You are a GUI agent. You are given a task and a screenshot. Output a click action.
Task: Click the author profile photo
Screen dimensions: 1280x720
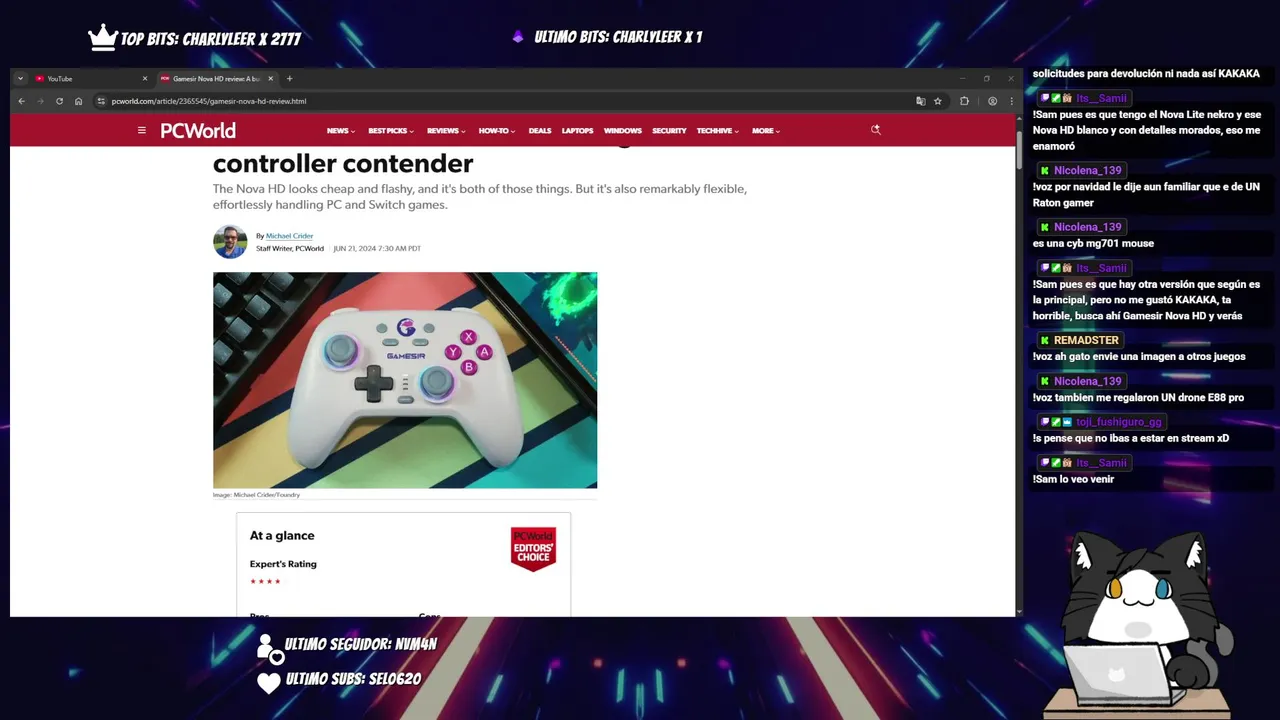[x=230, y=242]
